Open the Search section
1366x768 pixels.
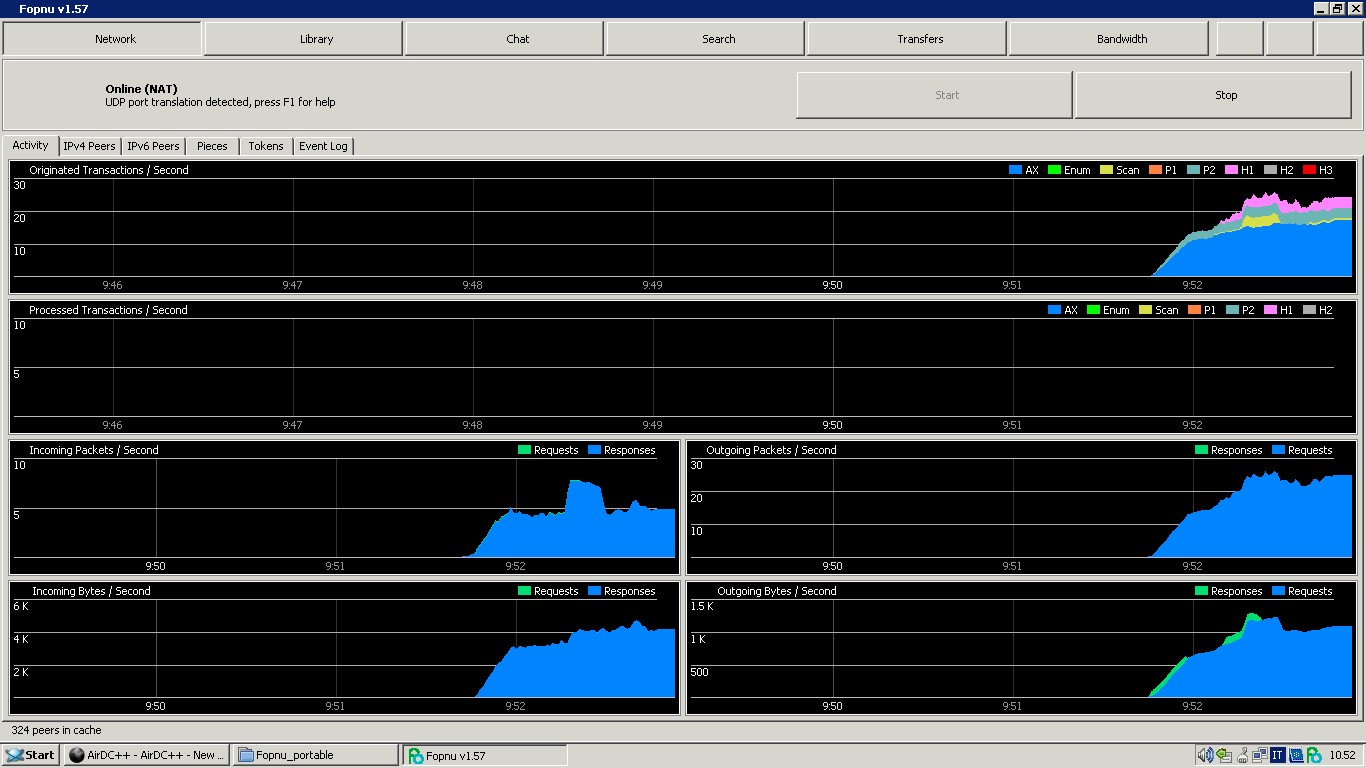706,39
